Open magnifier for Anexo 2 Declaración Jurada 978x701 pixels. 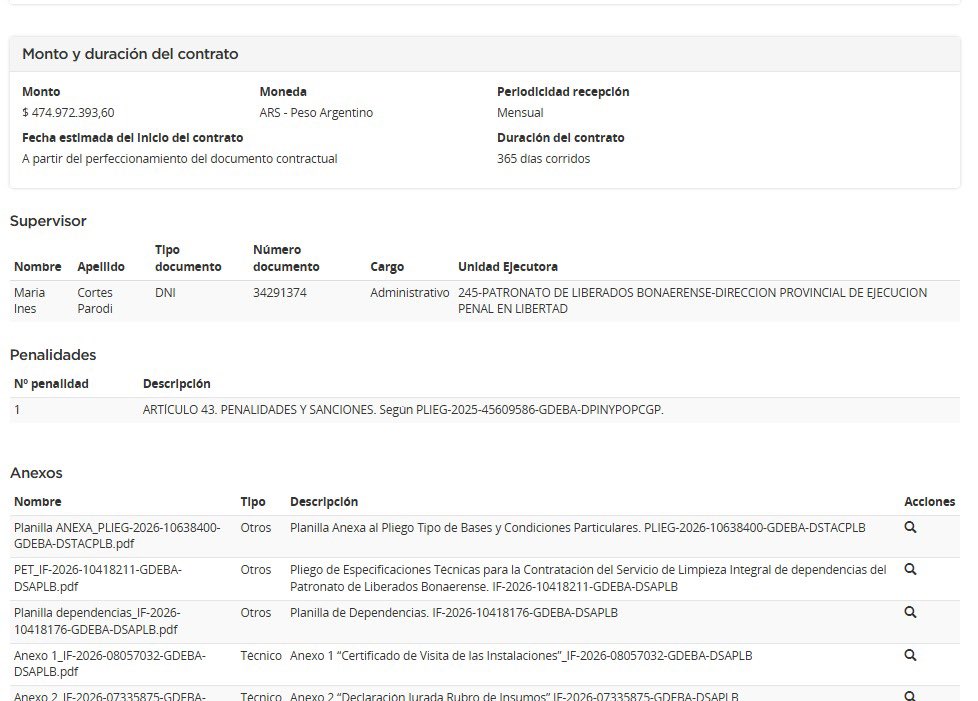(x=910, y=696)
